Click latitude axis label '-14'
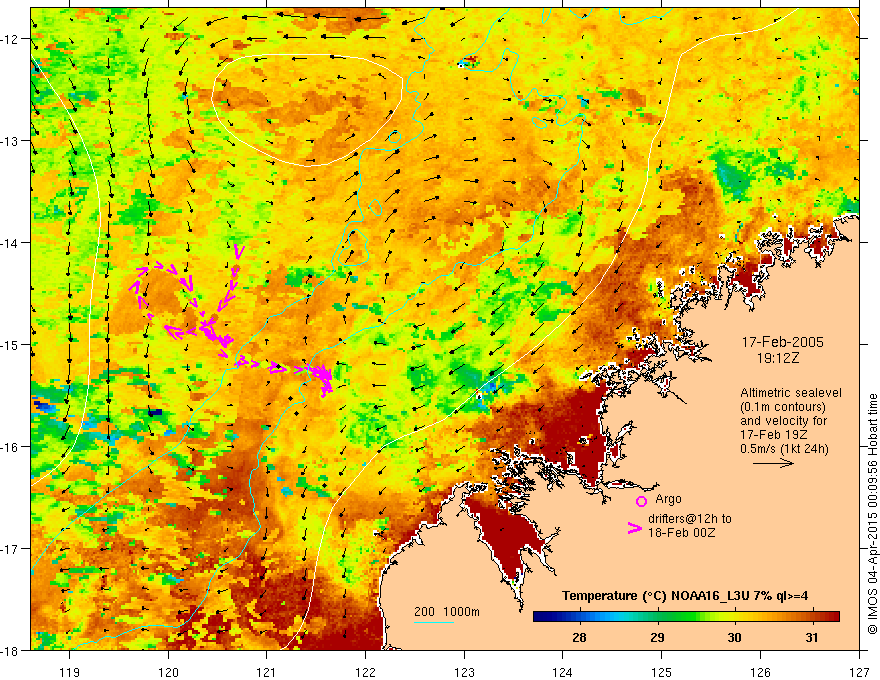Image resolution: width=880 pixels, height=680 pixels. click(x=11, y=243)
